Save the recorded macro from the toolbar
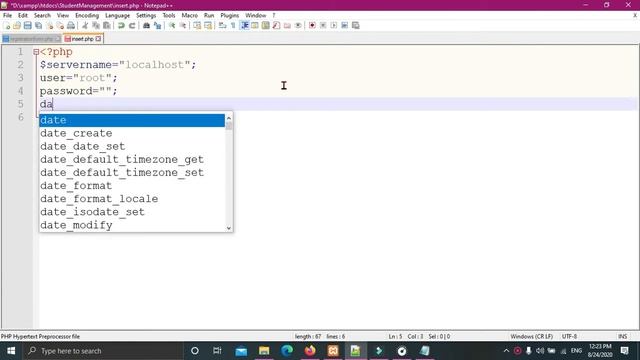640x360 pixels. (x=356, y=25)
